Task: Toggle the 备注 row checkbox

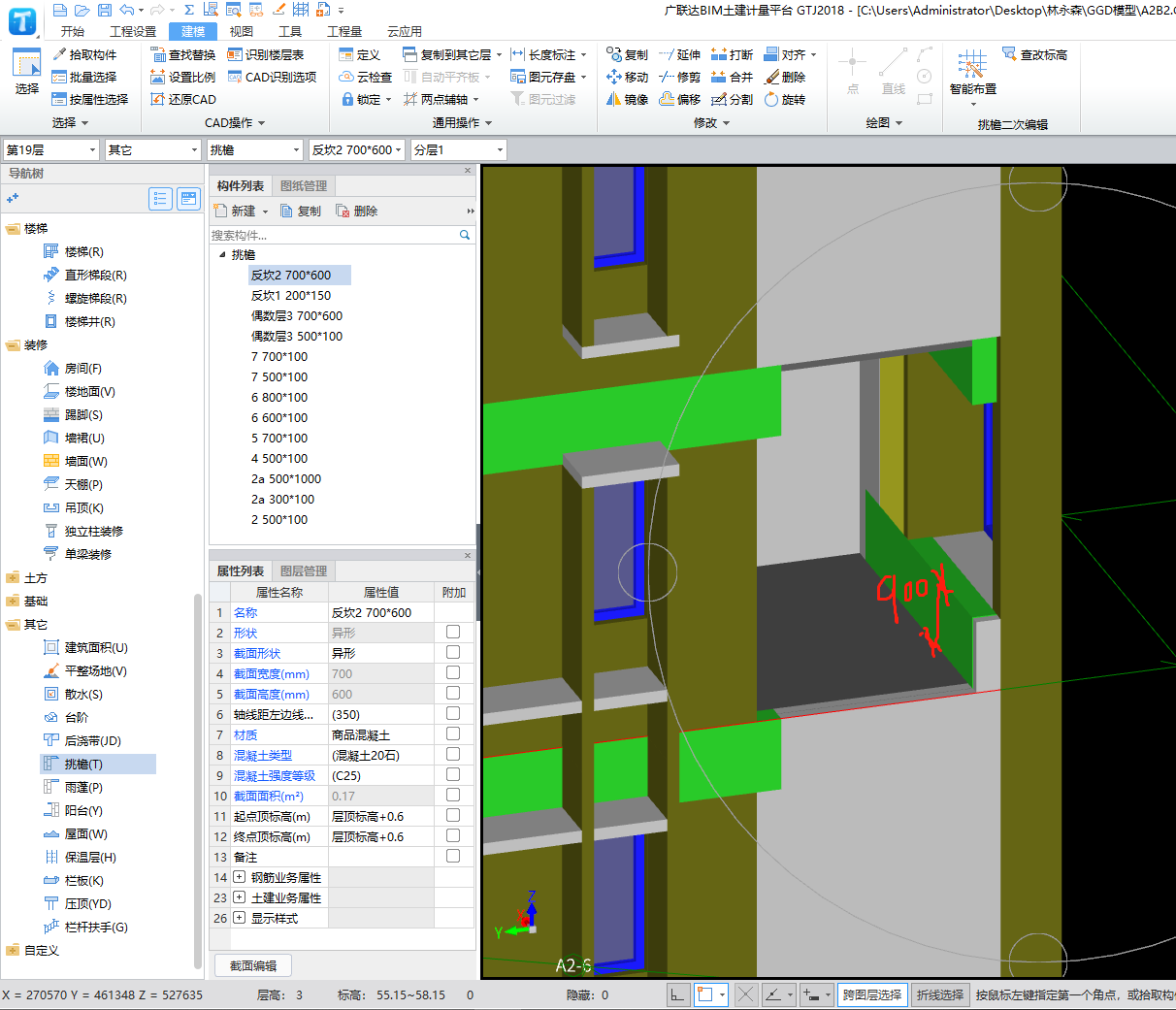Action: [453, 856]
